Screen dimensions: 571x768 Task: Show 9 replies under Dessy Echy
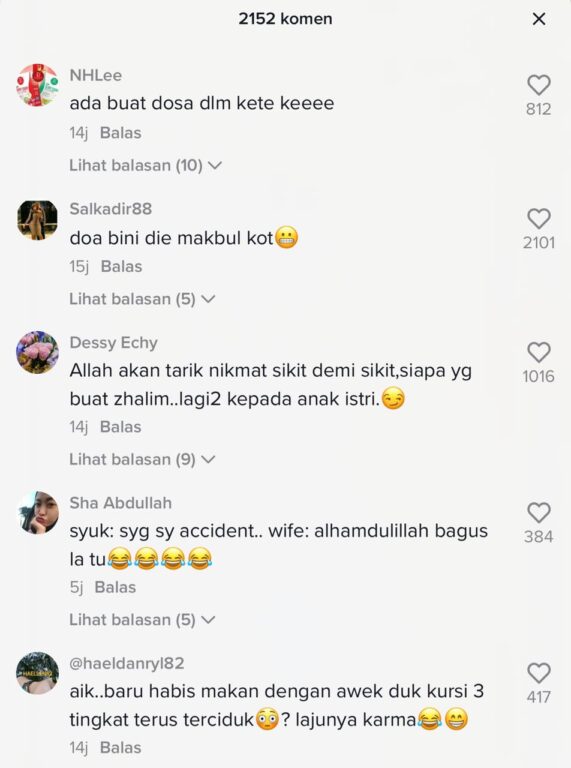[x=142, y=459]
